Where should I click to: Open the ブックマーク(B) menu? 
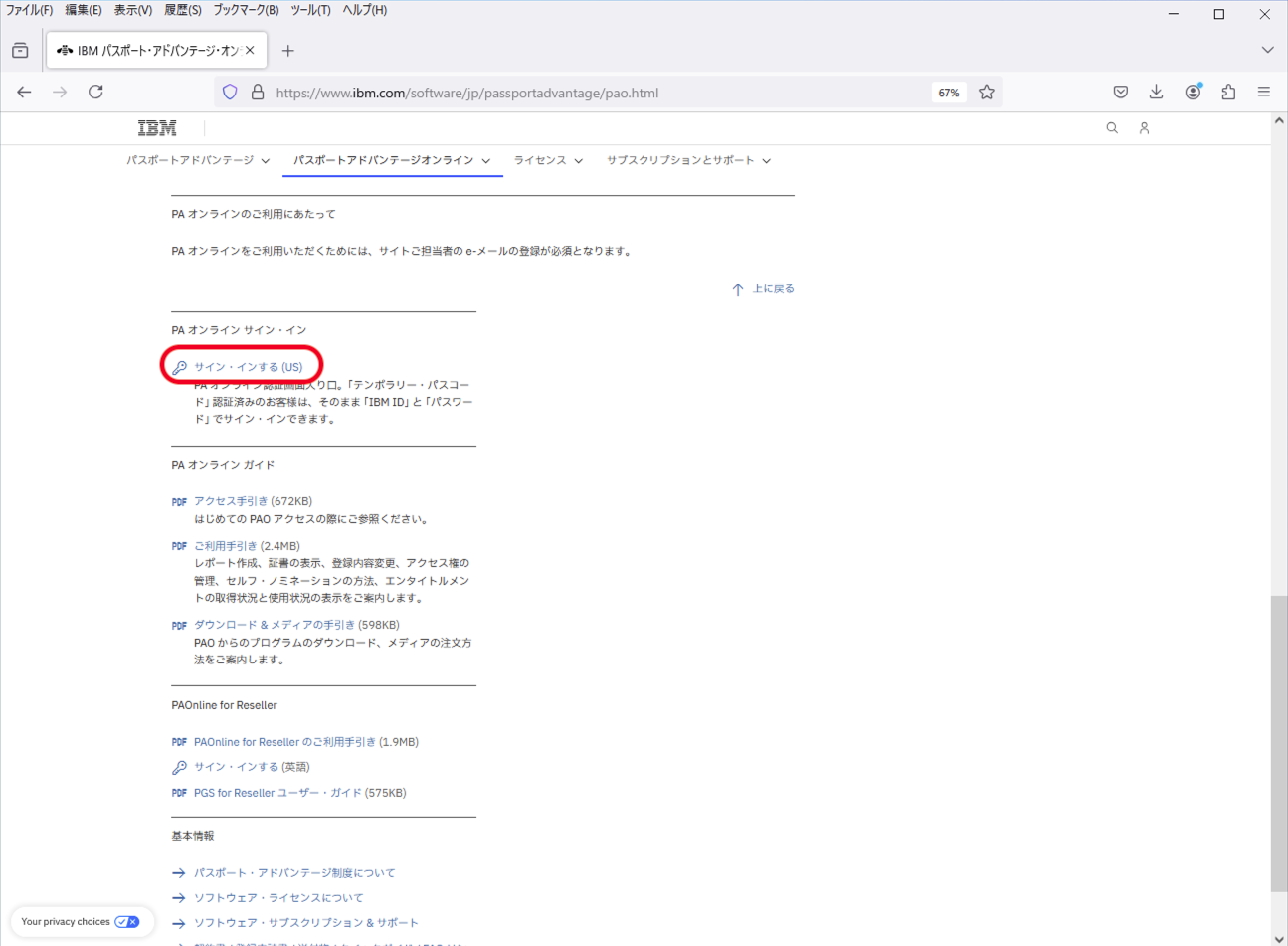(x=246, y=10)
